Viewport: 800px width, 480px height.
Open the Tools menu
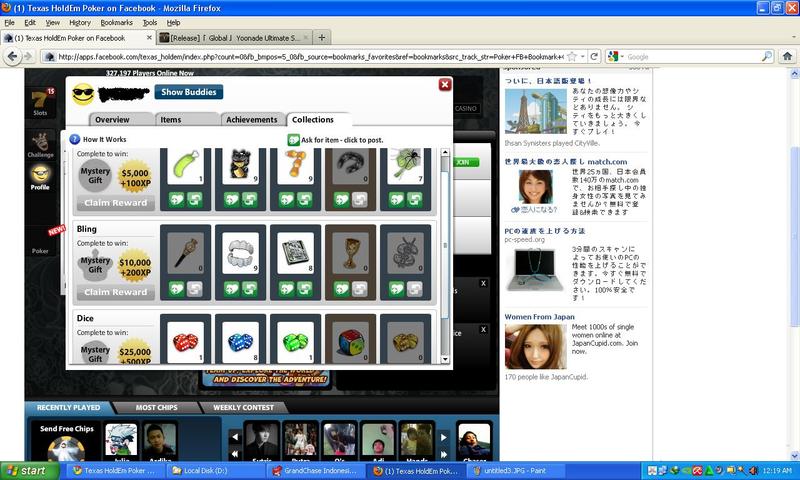[149, 22]
